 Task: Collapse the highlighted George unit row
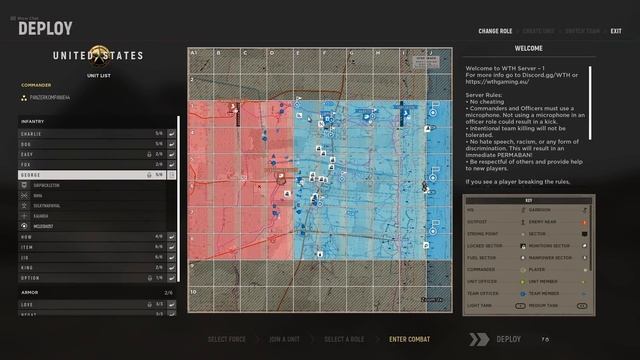click(92, 175)
